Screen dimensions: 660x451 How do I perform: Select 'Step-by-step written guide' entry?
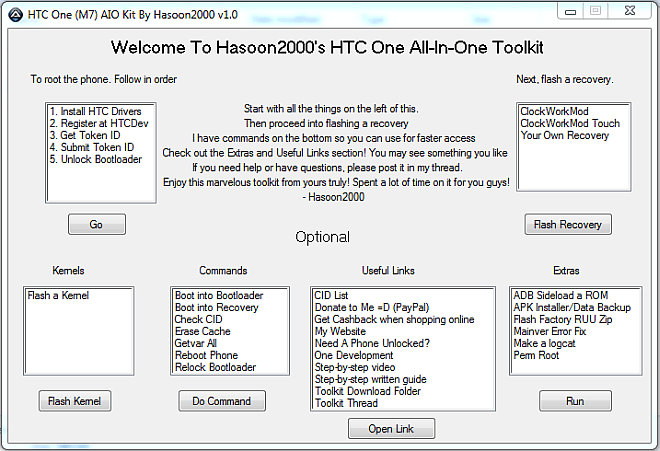[x=370, y=379]
